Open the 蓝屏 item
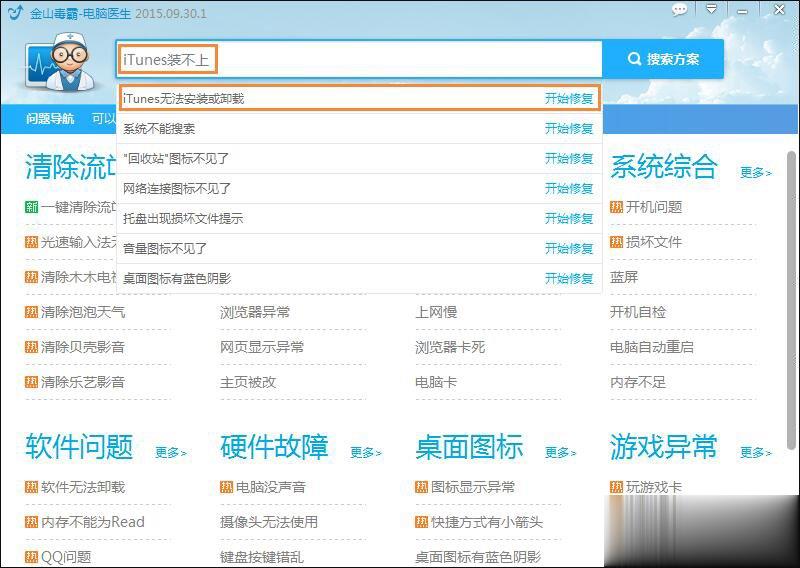This screenshot has height=568, width=800. [624, 277]
